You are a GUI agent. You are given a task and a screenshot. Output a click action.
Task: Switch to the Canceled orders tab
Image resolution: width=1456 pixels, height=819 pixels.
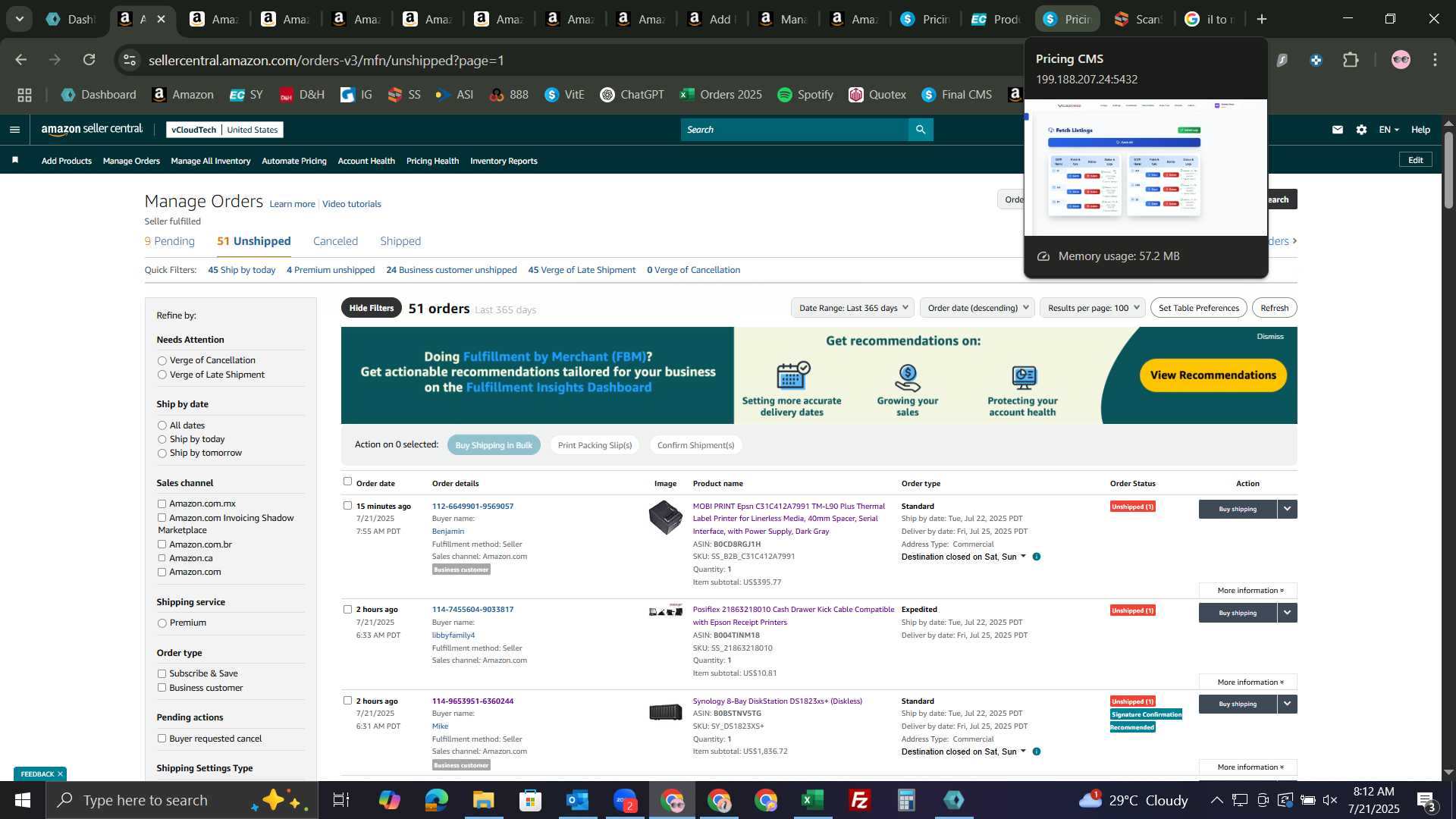point(335,241)
